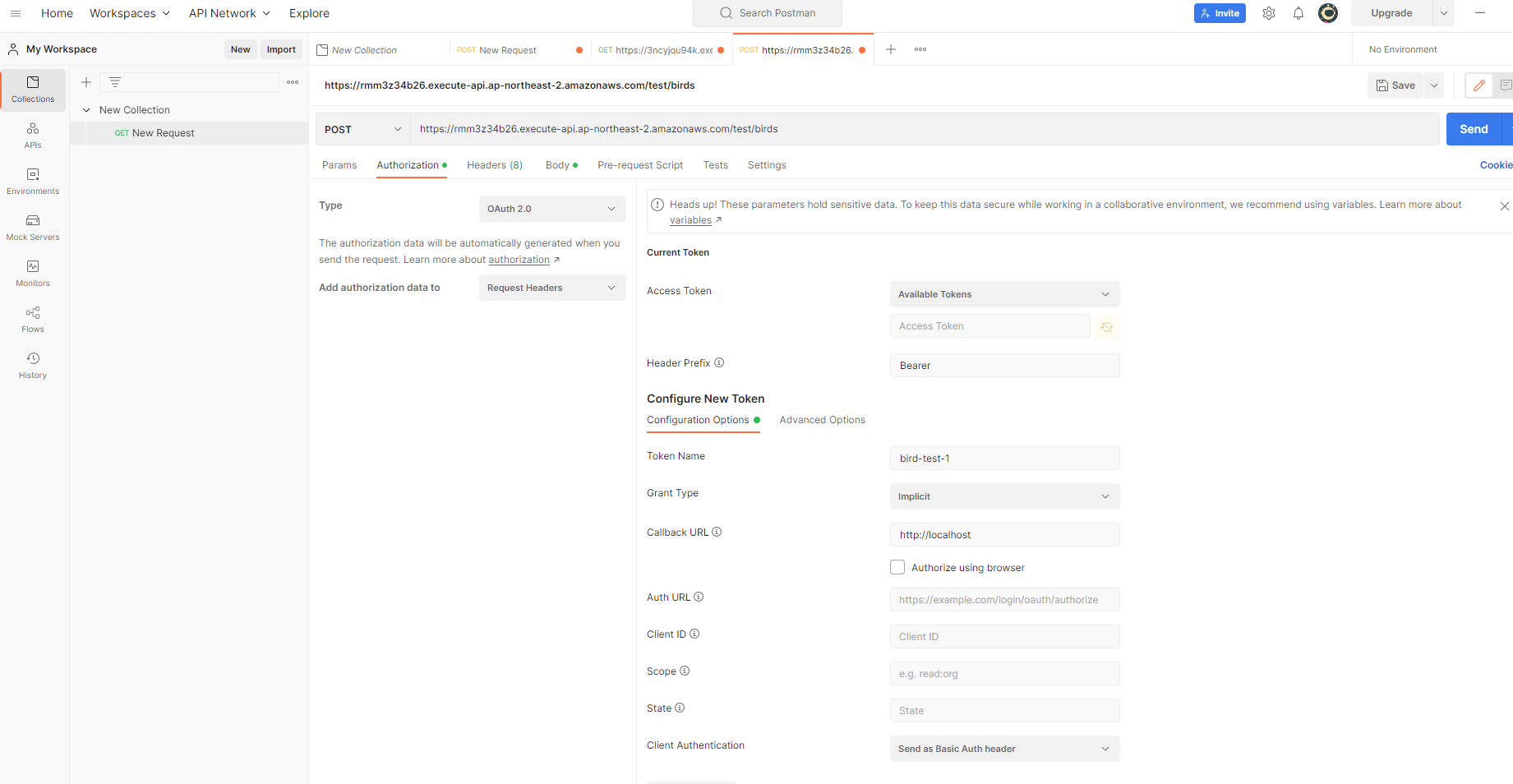Open the Mock Servers sidebar panel
The height and width of the screenshot is (784, 1513).
click(33, 228)
